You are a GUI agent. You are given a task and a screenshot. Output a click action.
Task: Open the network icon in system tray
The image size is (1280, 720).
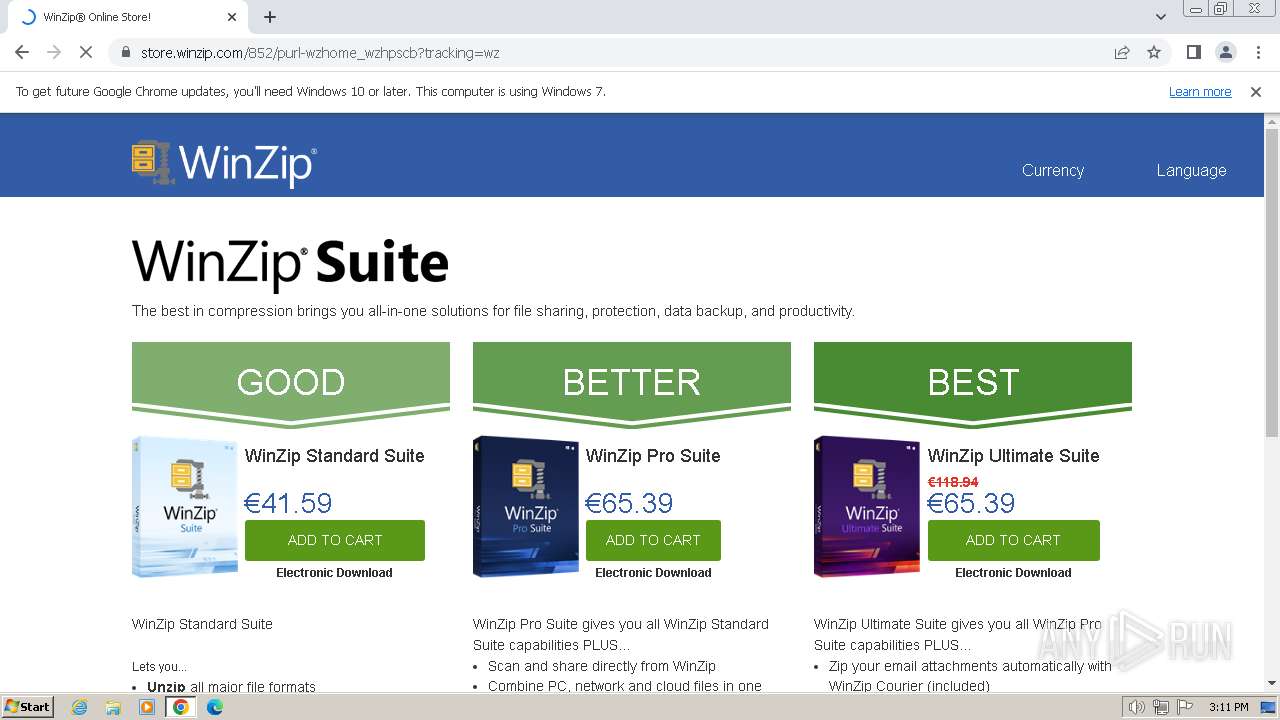(x=1161, y=707)
